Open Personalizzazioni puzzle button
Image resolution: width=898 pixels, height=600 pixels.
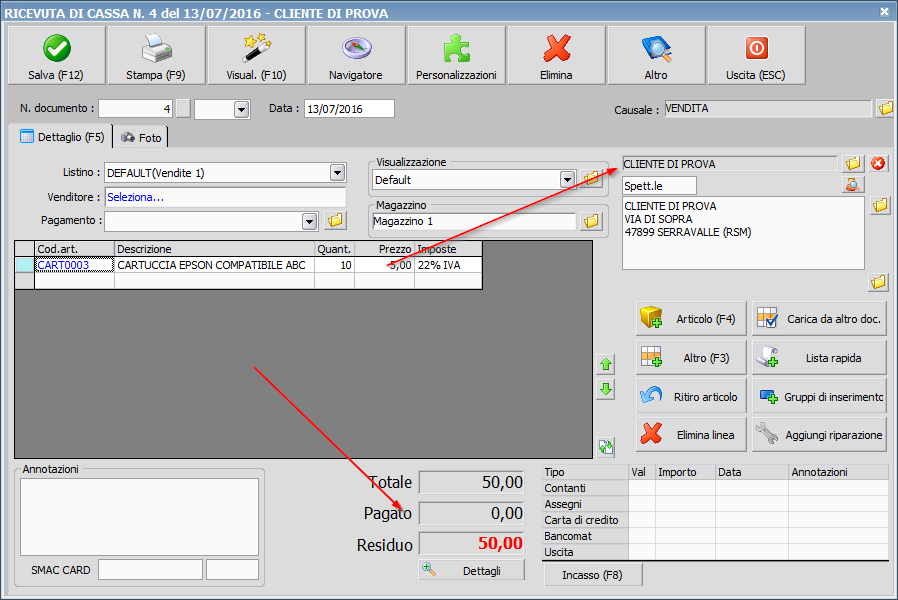coord(456,56)
